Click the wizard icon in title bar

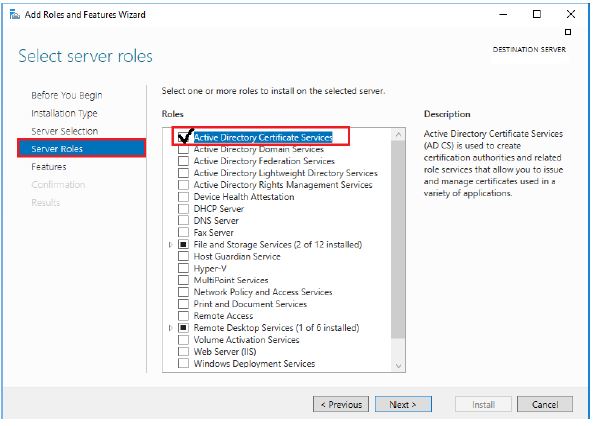15,15
